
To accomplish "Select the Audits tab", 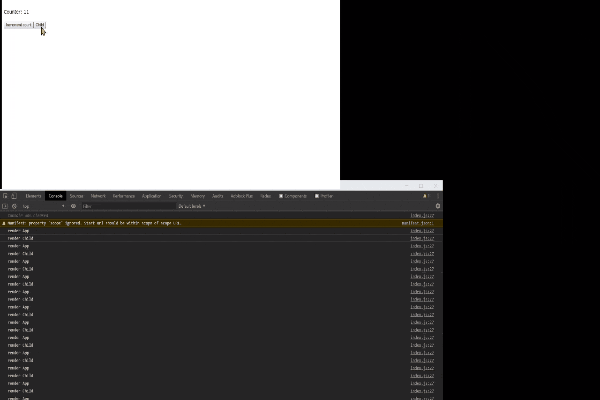I will pyautogui.click(x=218, y=196).
